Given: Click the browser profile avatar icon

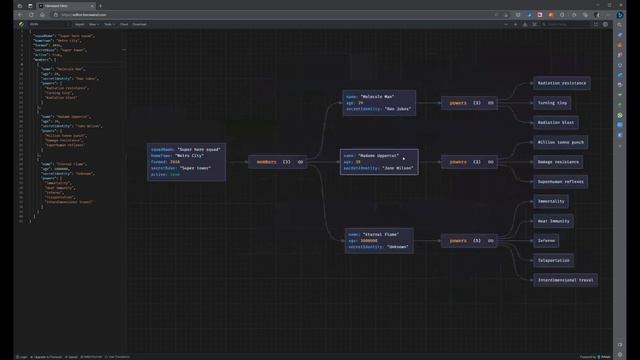Looking at the screenshot, I should point(597,15).
